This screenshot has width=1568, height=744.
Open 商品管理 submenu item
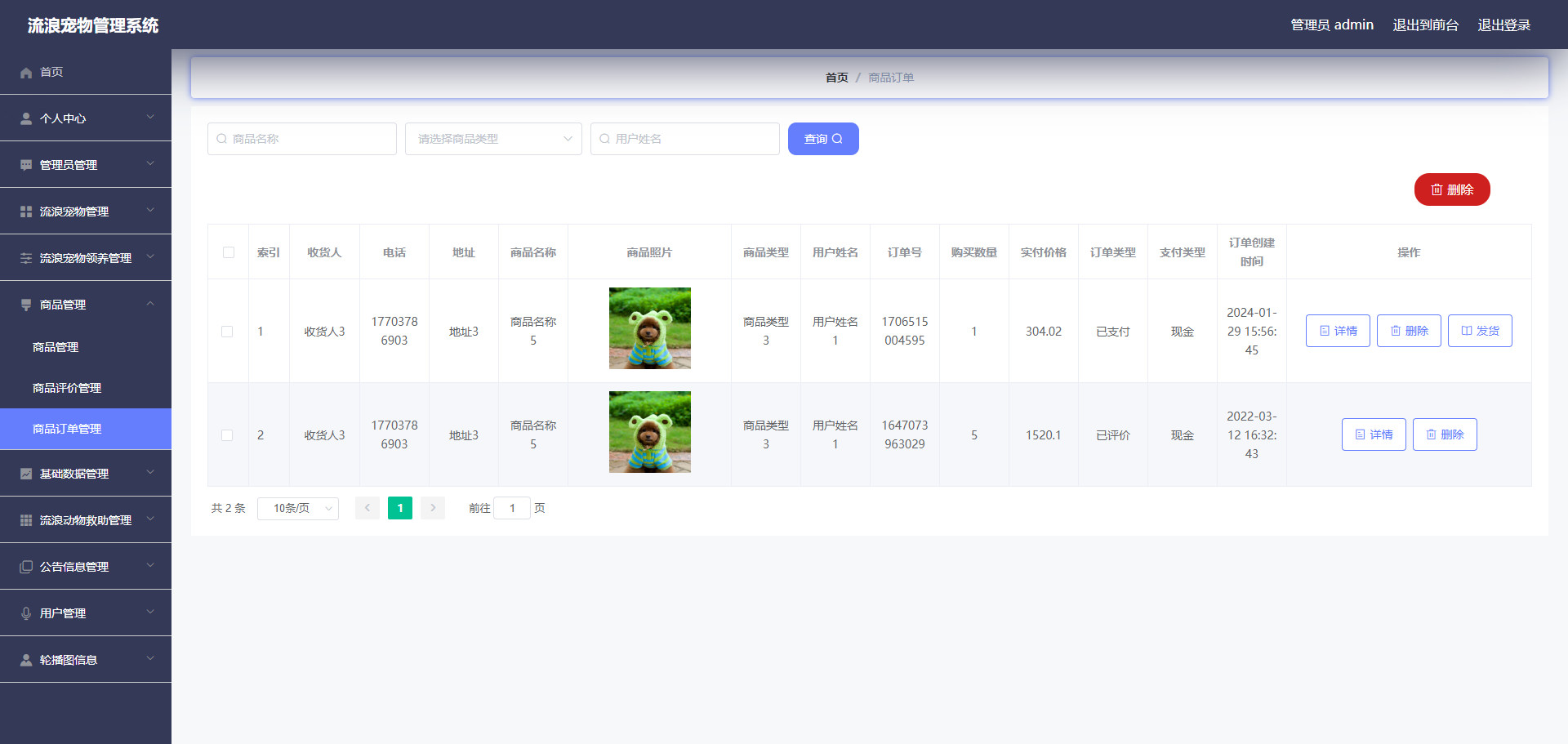coord(86,347)
